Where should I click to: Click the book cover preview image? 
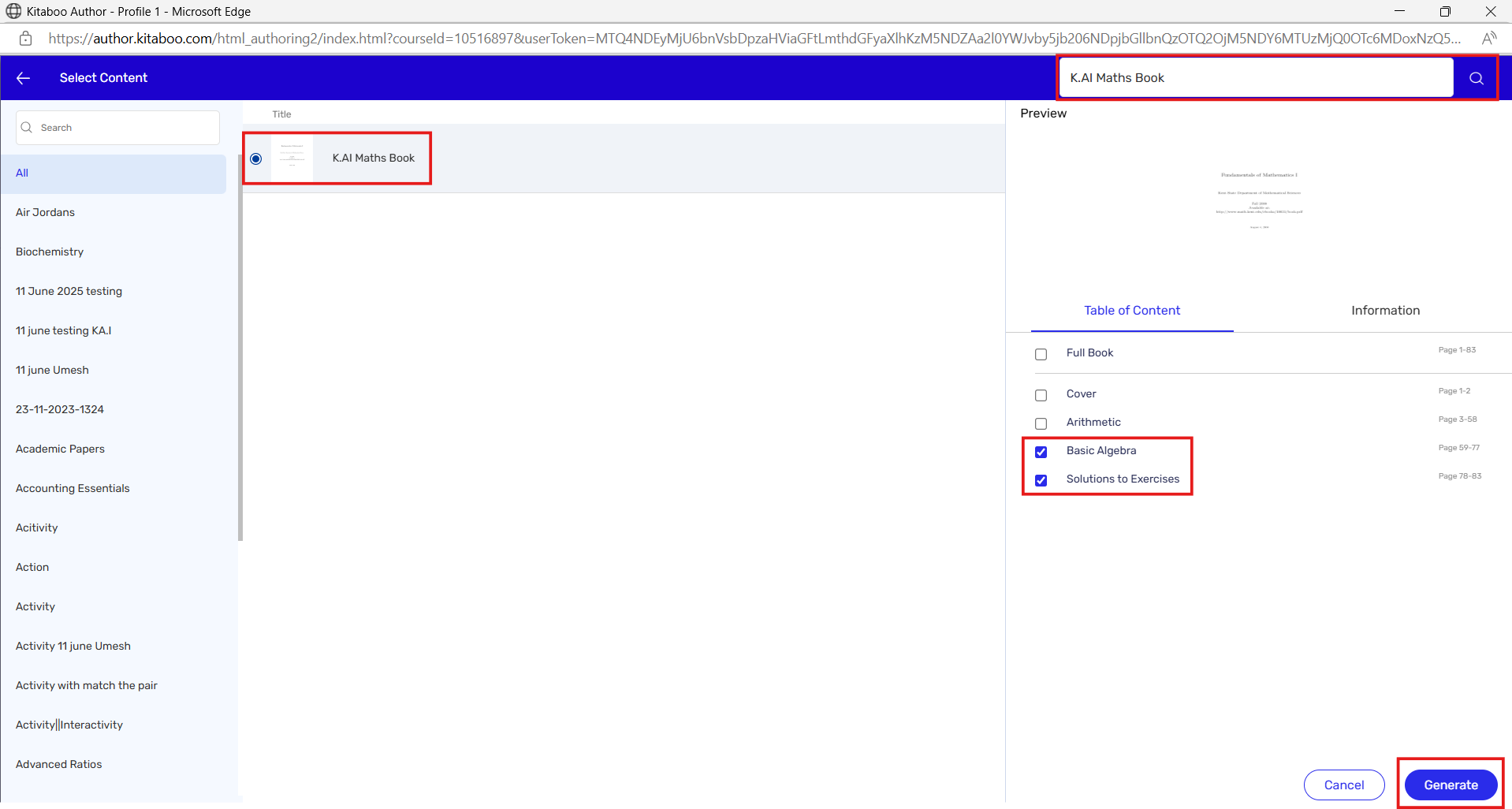[1259, 200]
